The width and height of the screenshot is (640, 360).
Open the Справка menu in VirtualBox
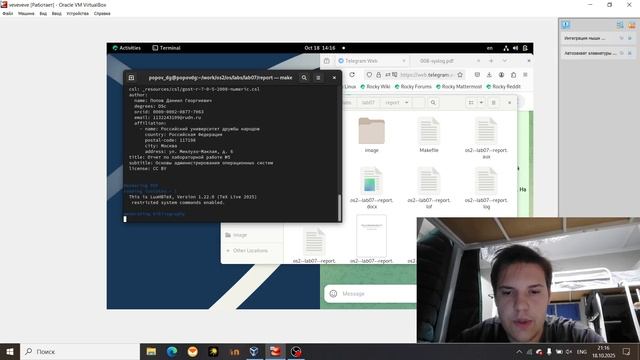[102, 13]
